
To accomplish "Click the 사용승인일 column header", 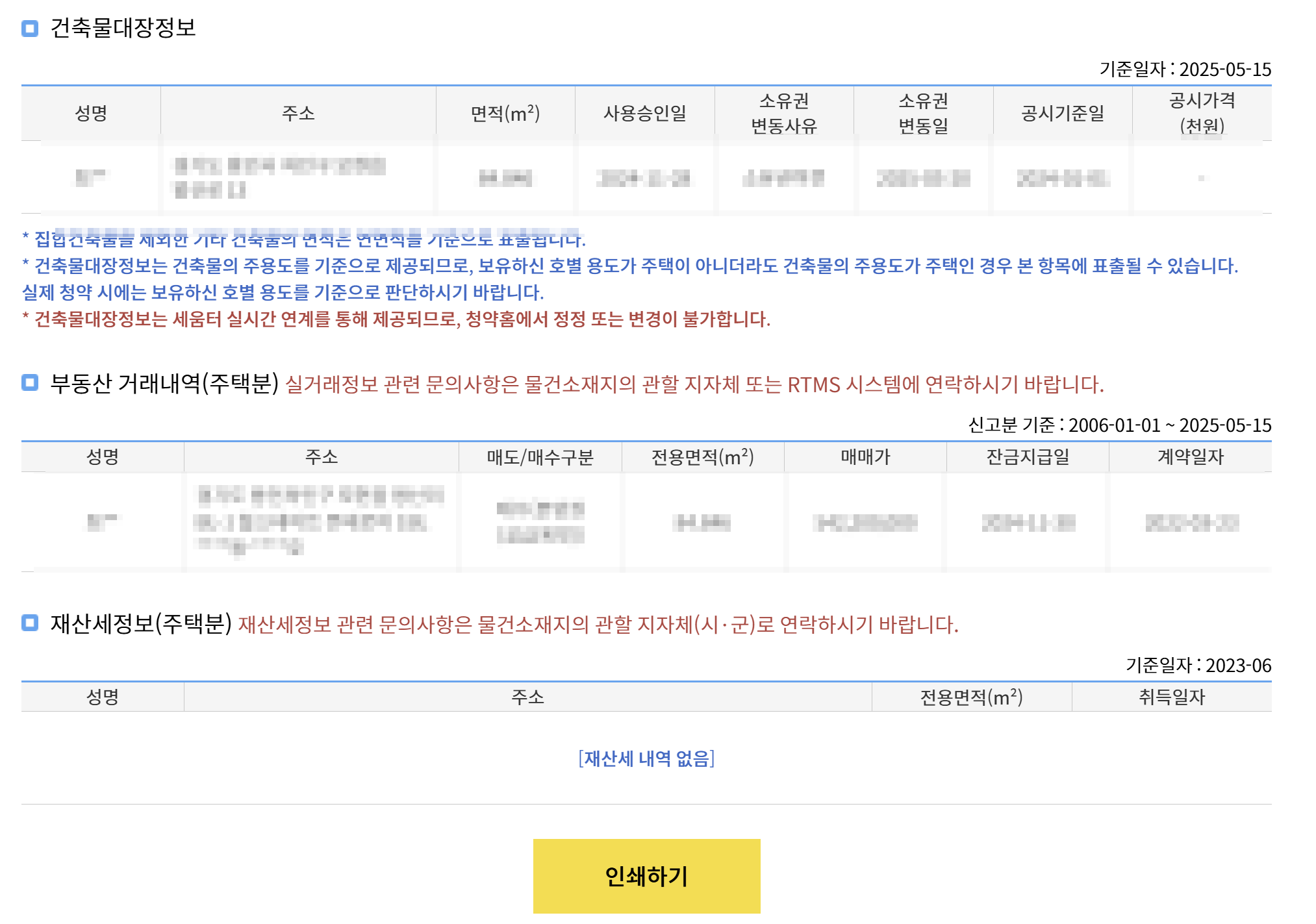I will point(644,113).
